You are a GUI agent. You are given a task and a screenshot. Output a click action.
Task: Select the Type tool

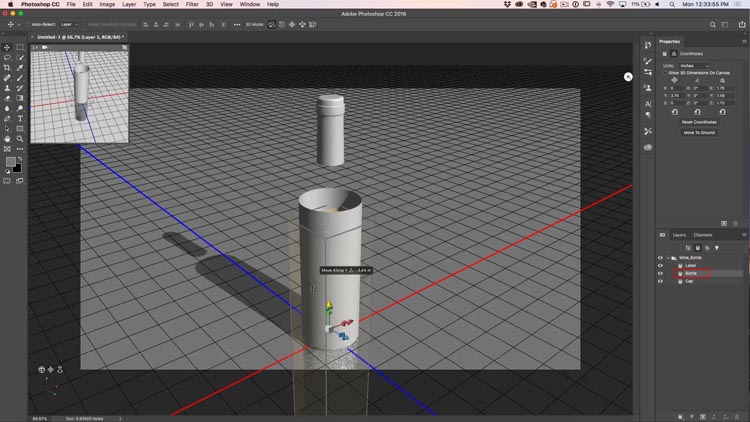click(20, 118)
